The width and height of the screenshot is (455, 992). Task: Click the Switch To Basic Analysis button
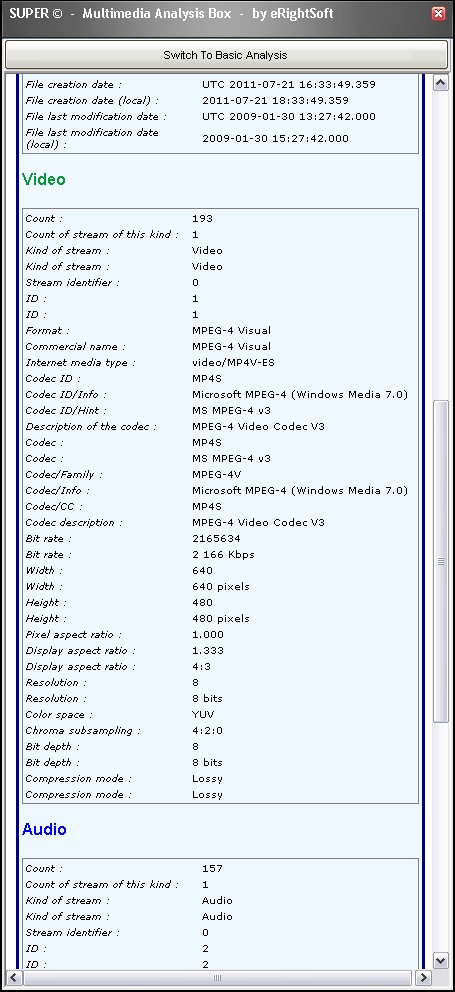pos(225,55)
